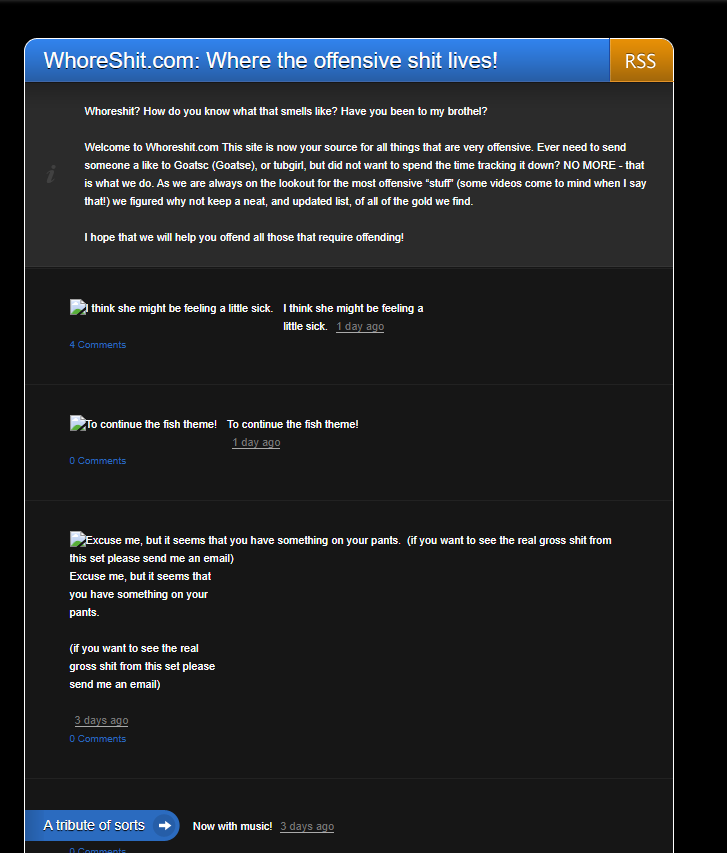Click '1 day ago' on the fish theme post

tap(256, 442)
